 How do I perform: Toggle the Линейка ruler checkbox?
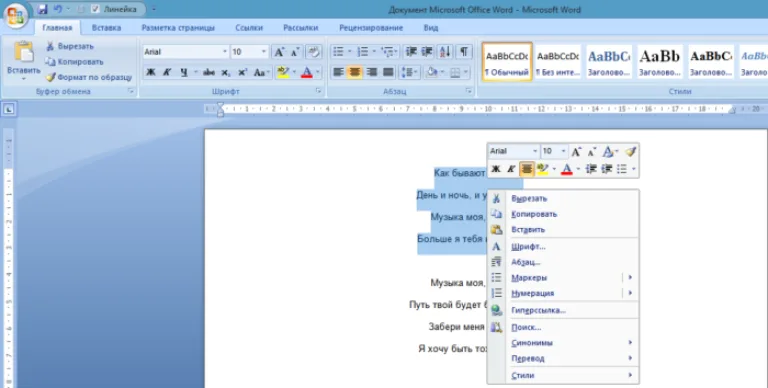(x=96, y=9)
